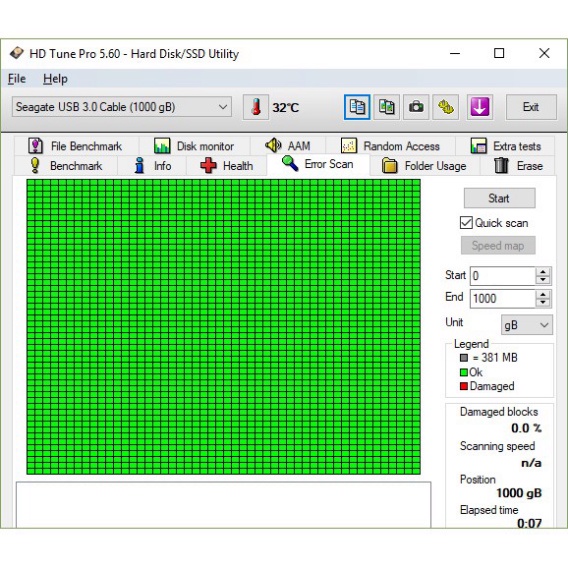Click the purple download arrow icon
Image resolution: width=568 pixels, height=568 pixels.
point(480,107)
